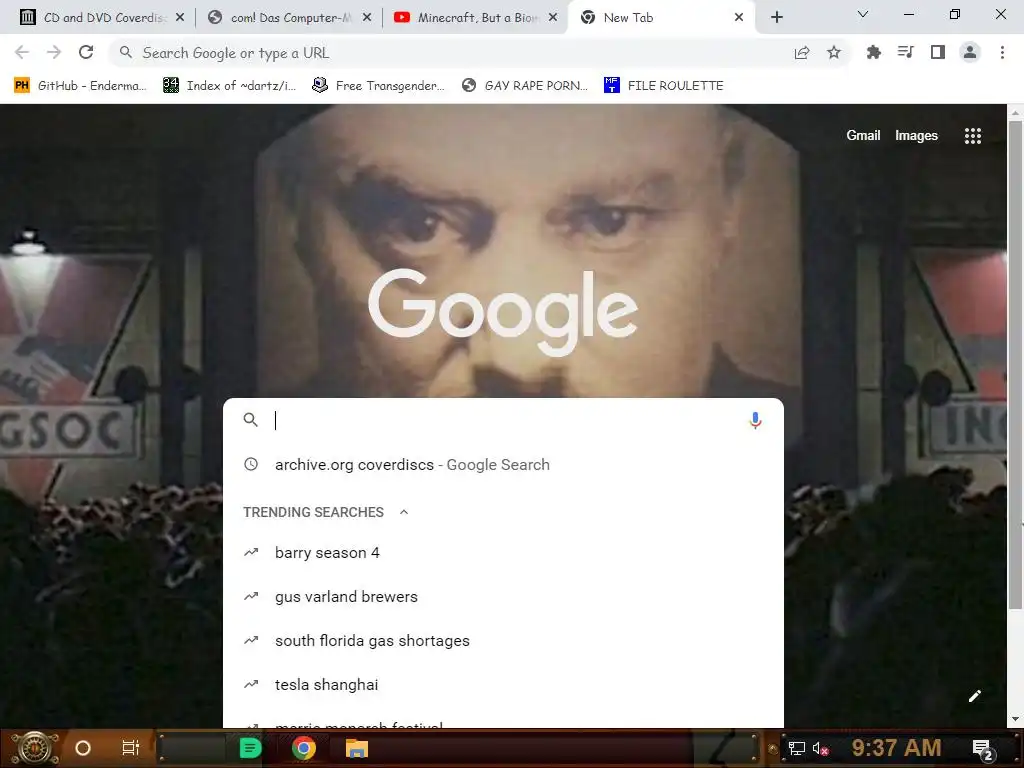Open the media control icon in toolbar
The height and width of the screenshot is (768, 1024).
[905, 53]
